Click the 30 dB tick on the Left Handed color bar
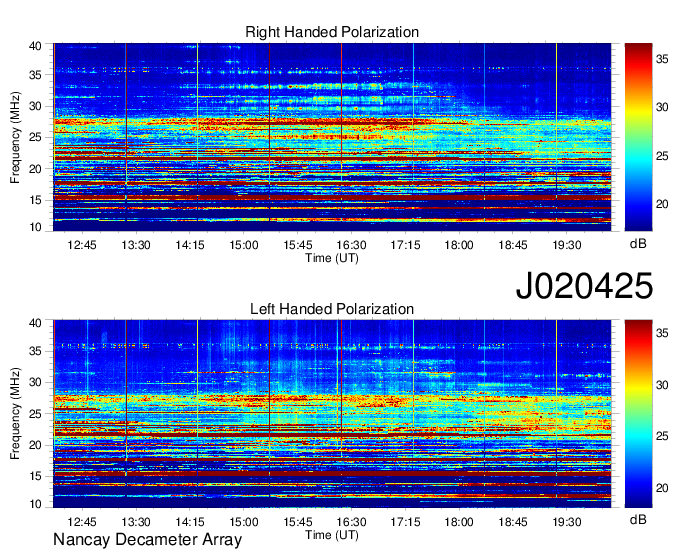Screen dimensions: 680x552 (x=662, y=385)
